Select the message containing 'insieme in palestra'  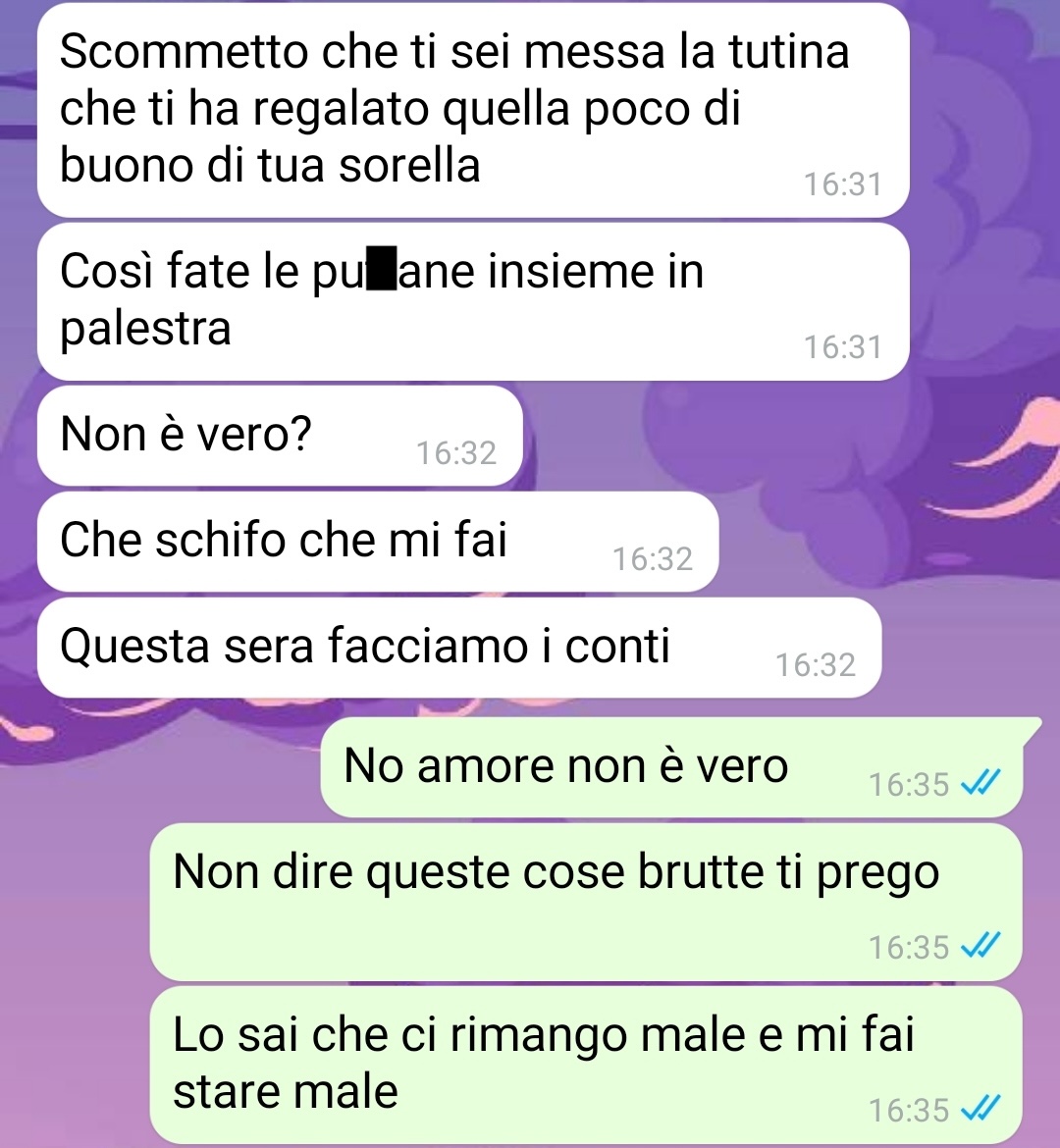tap(473, 301)
